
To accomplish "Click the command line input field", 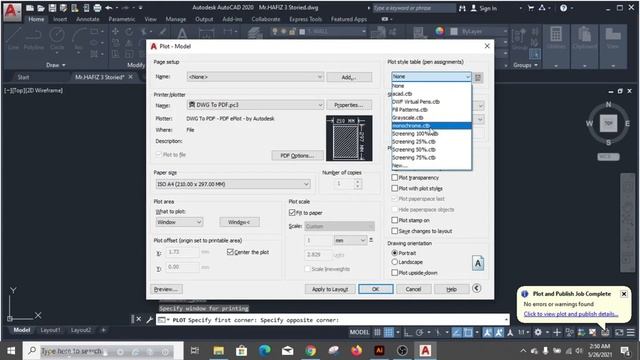I will point(333,320).
